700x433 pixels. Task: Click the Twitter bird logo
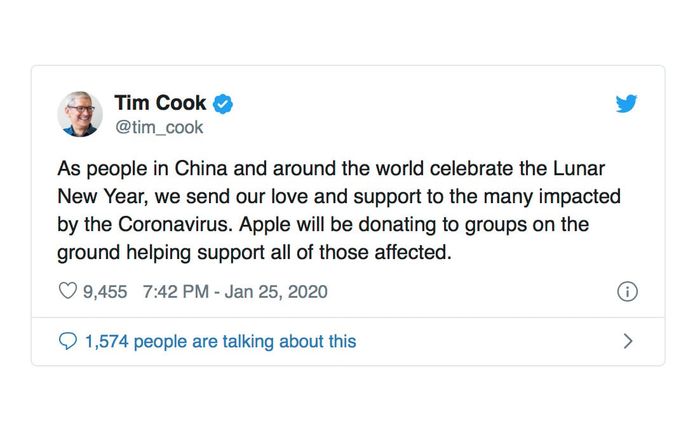[626, 104]
